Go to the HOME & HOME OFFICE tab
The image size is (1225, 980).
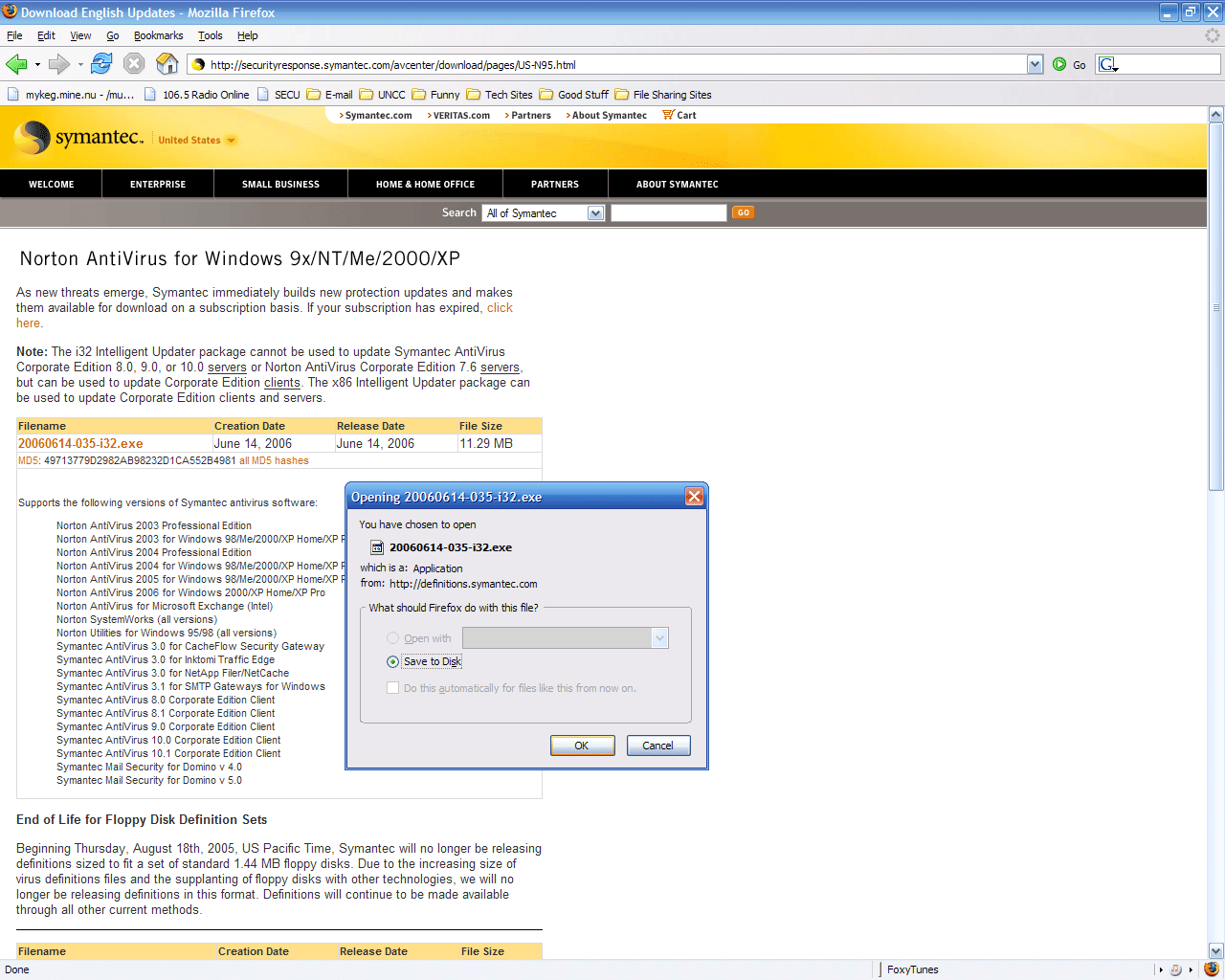point(425,184)
